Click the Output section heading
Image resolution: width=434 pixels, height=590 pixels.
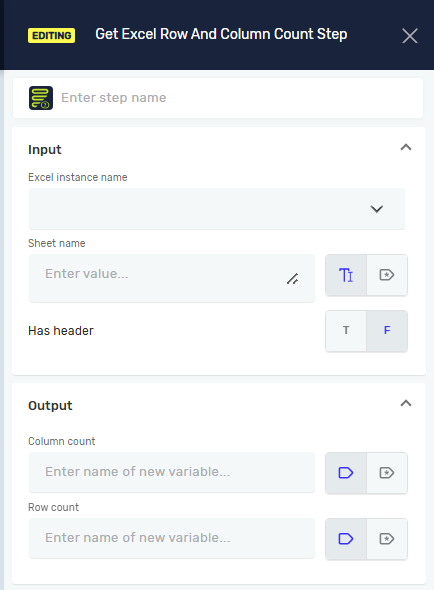click(x=50, y=406)
